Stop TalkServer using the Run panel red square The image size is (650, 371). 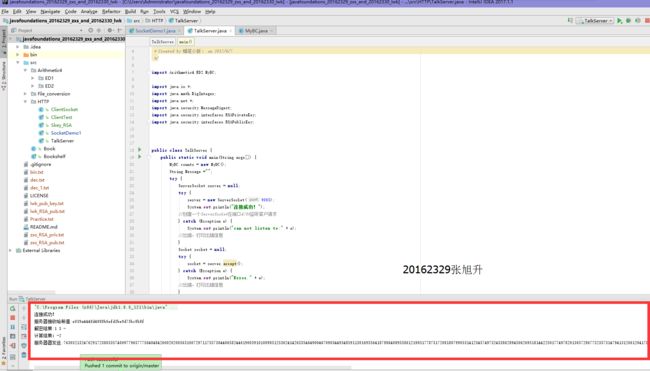click(12, 318)
